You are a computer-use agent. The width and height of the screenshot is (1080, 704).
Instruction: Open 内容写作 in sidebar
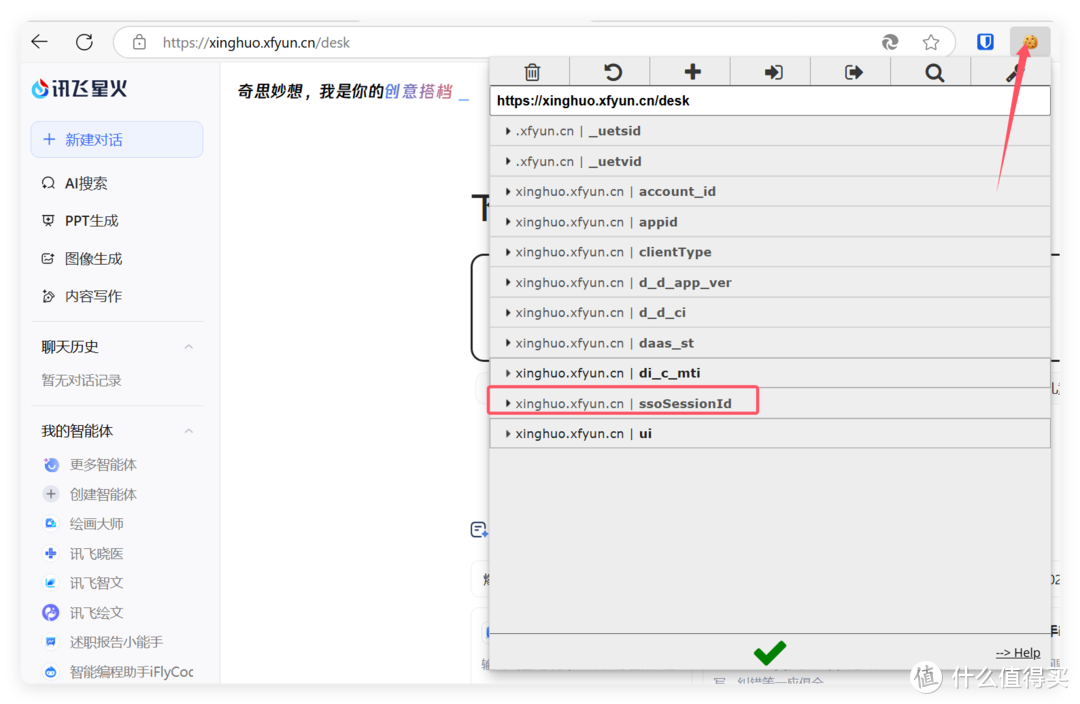tap(82, 296)
